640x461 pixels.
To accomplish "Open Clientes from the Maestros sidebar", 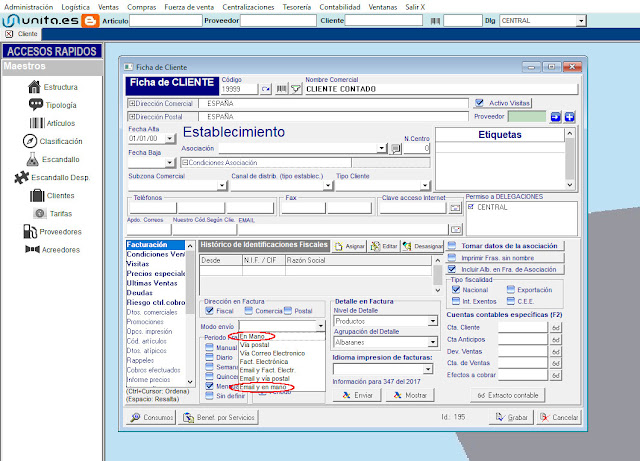I will [x=59, y=196].
